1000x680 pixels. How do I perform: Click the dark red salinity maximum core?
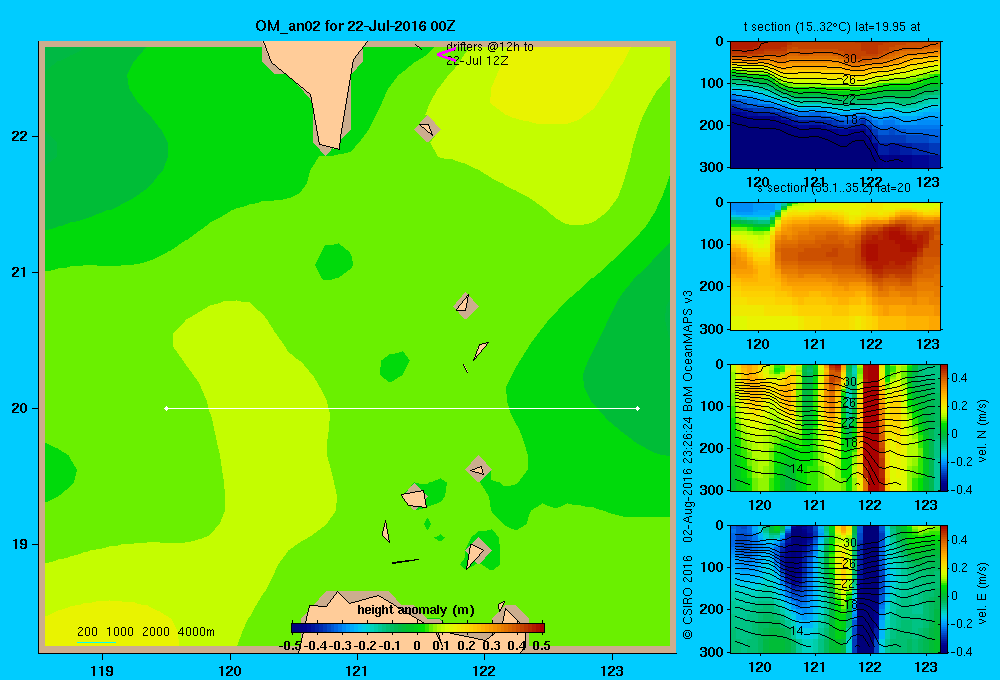coord(893,246)
